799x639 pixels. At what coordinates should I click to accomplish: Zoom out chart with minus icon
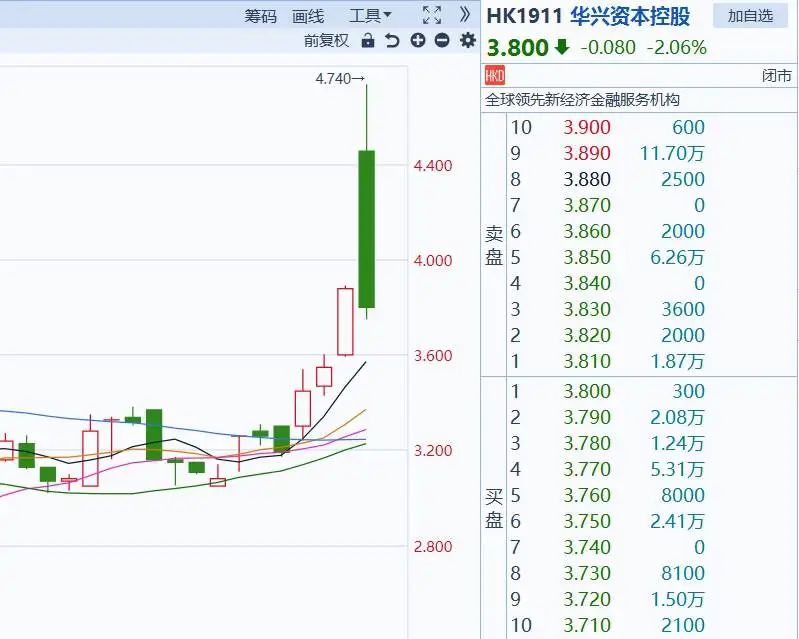coord(442,41)
